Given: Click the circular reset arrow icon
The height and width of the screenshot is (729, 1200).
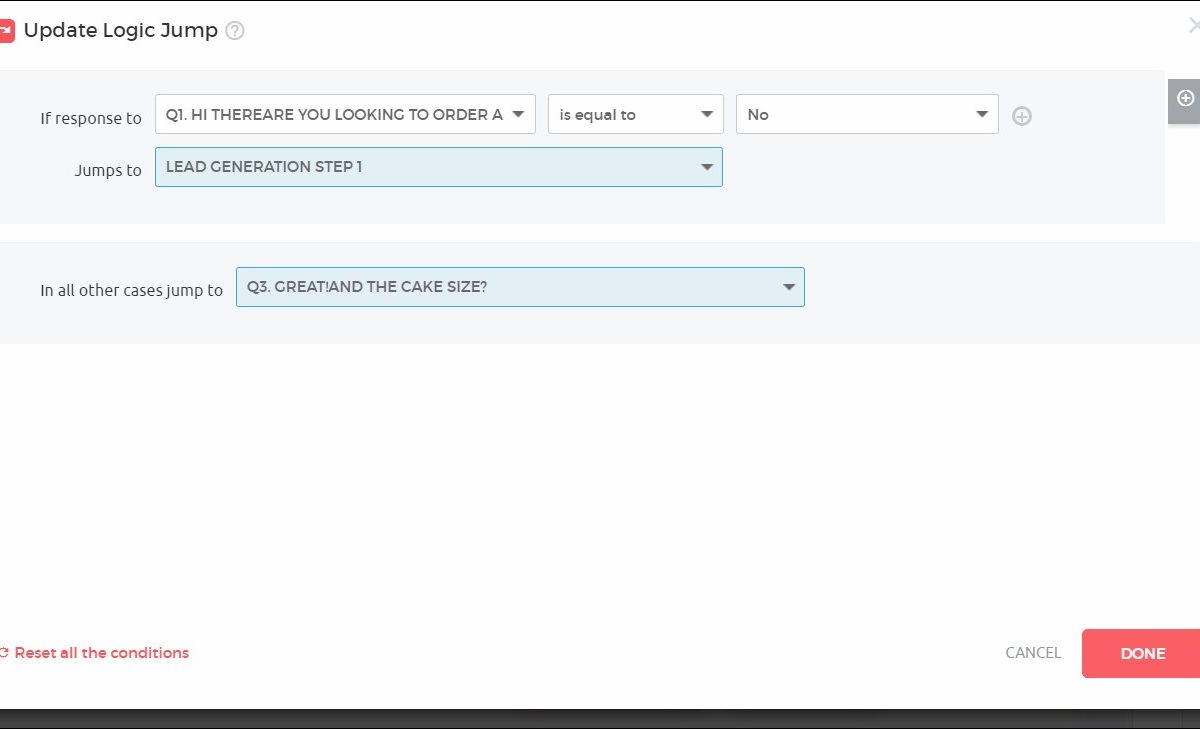Looking at the screenshot, I should 5,653.
